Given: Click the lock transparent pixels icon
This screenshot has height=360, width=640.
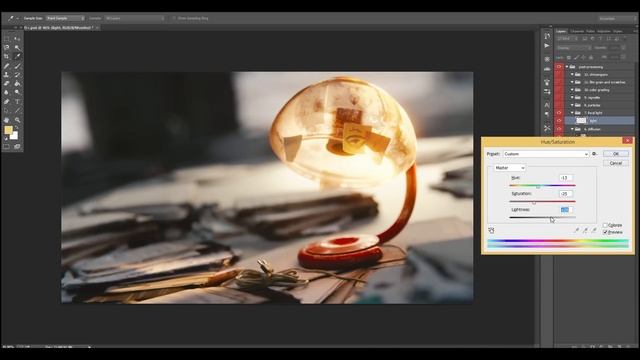Looking at the screenshot, I should click(x=569, y=57).
